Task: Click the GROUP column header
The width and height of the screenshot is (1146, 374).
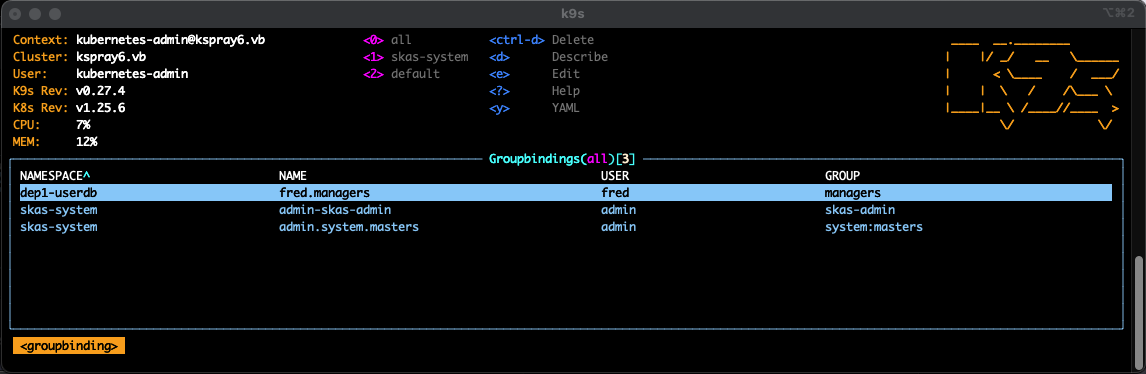Action: 842,176
